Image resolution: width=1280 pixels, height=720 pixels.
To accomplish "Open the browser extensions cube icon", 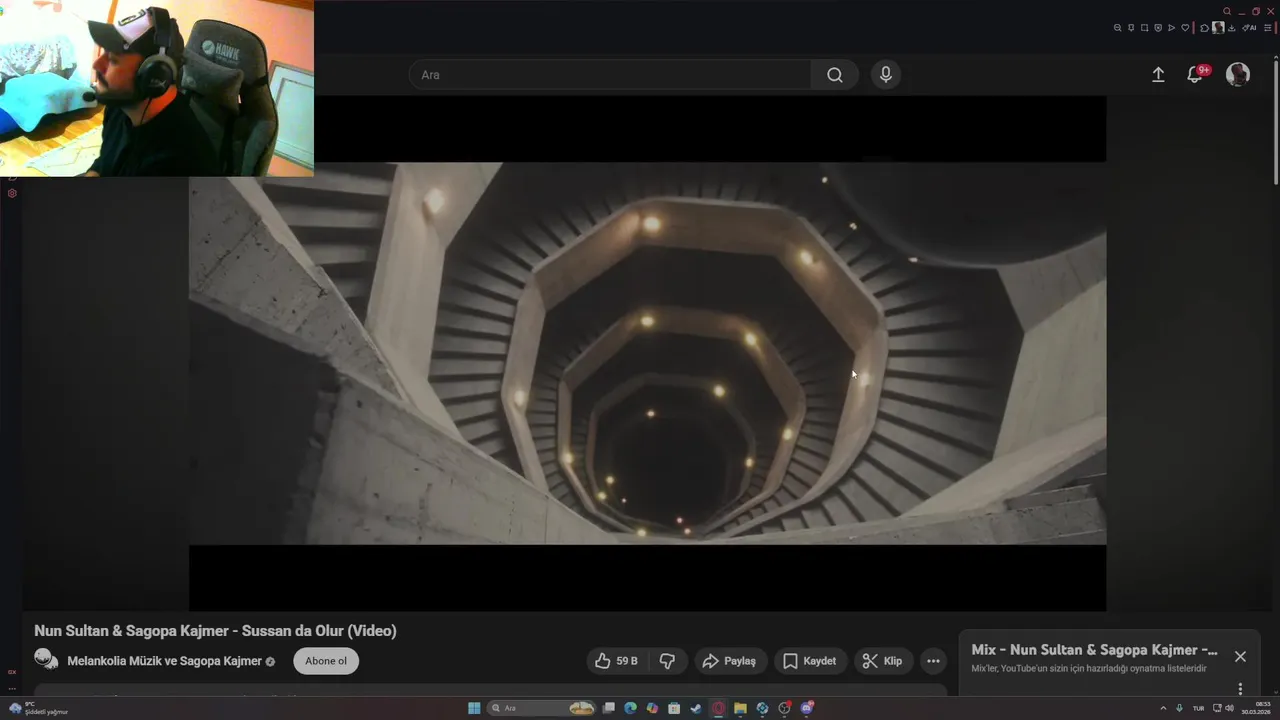I will [1204, 28].
